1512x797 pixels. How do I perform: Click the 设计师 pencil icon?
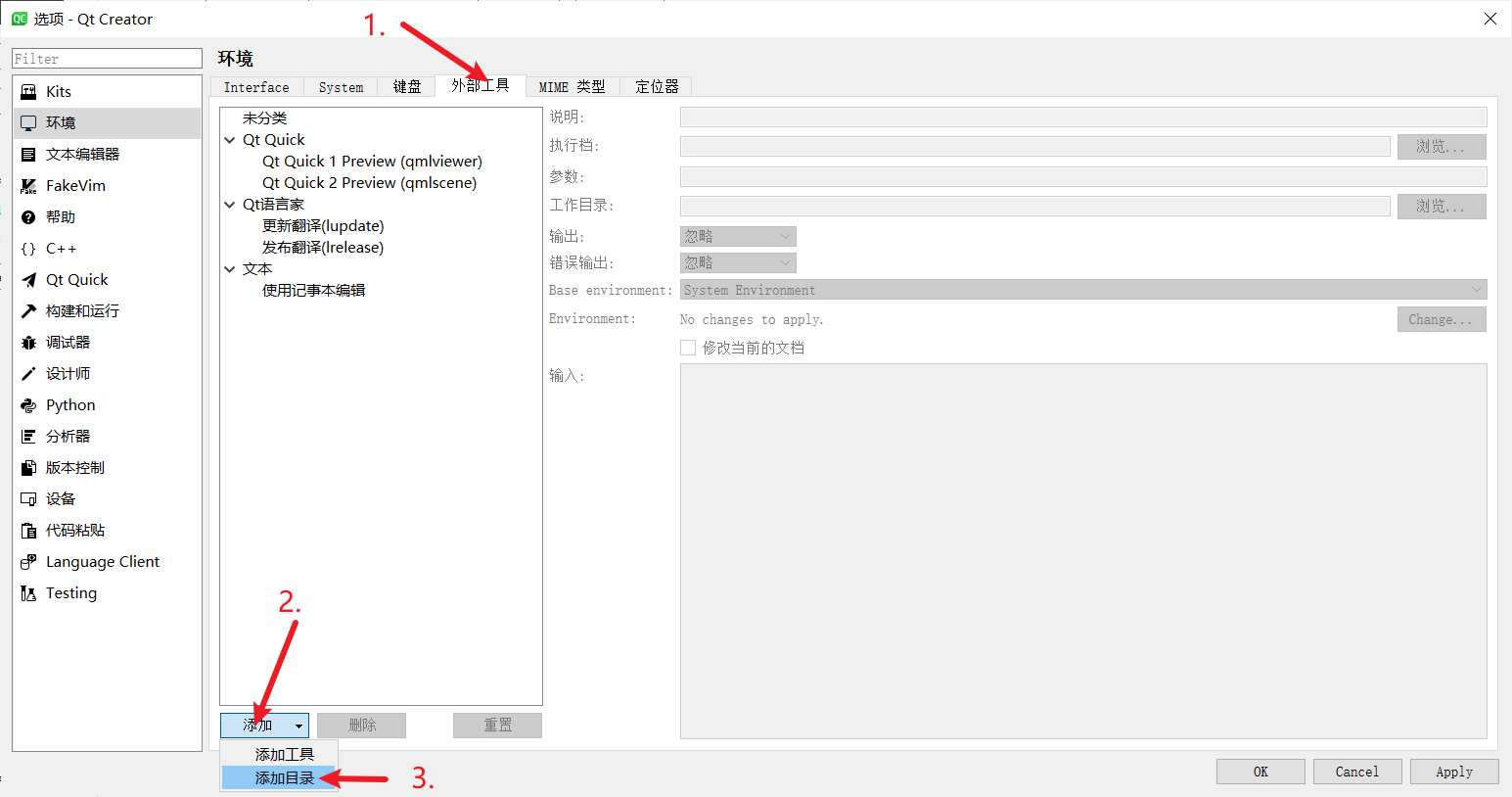[x=28, y=374]
